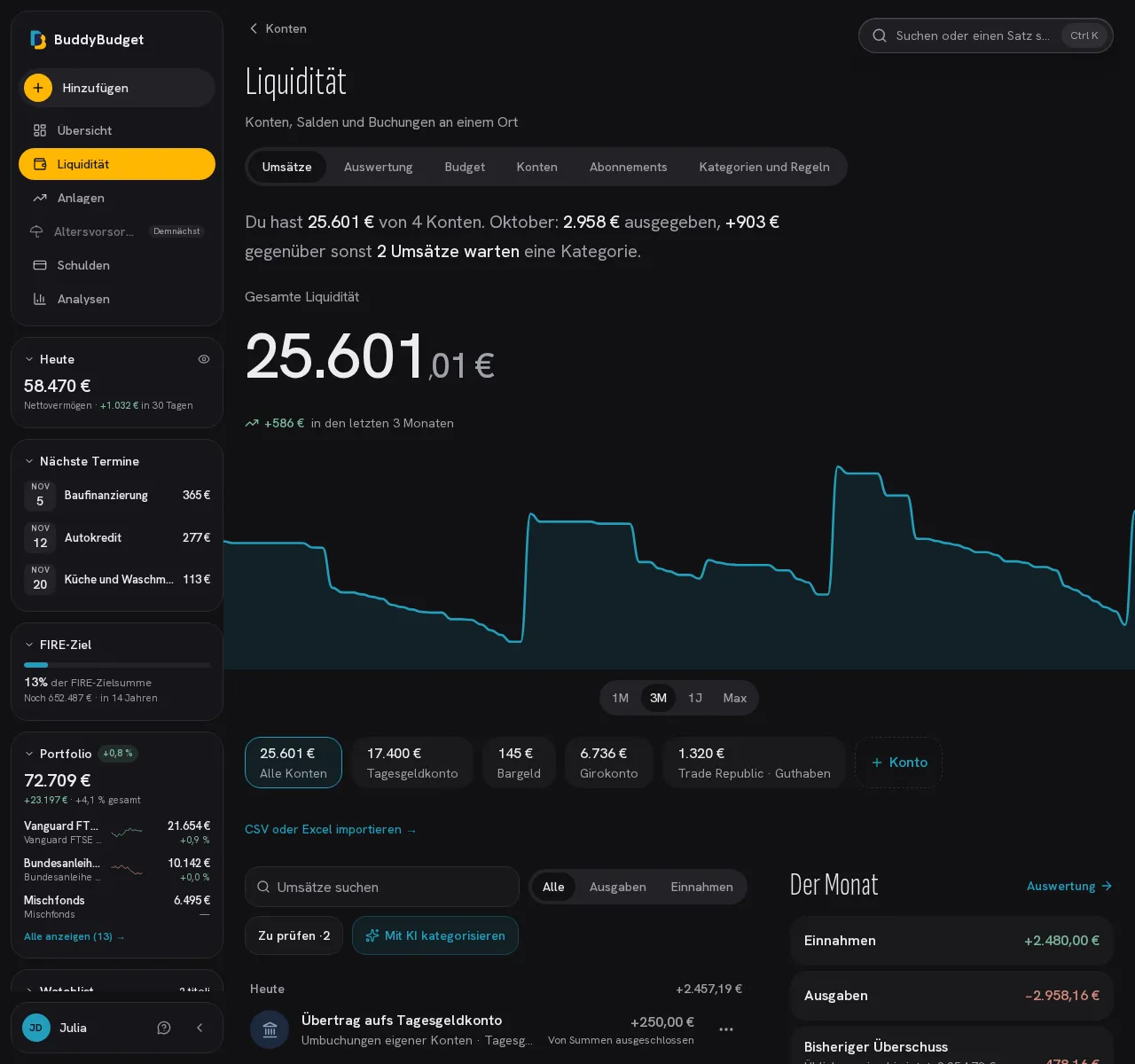This screenshot has width=1135, height=1064.
Task: Click the search magnifier icon at top
Action: pos(880,35)
